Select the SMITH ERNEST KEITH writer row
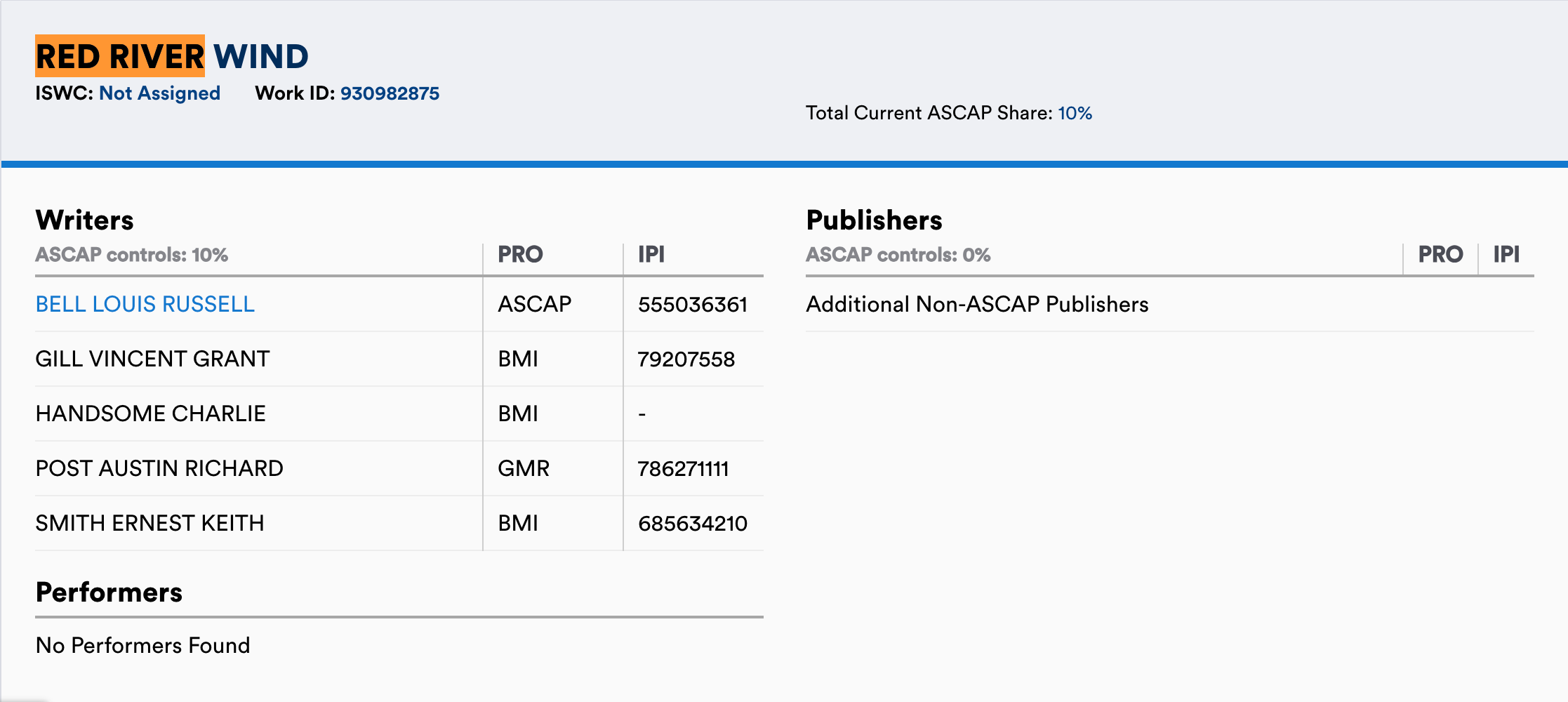Screen dimensions: 1568x702 point(150,522)
